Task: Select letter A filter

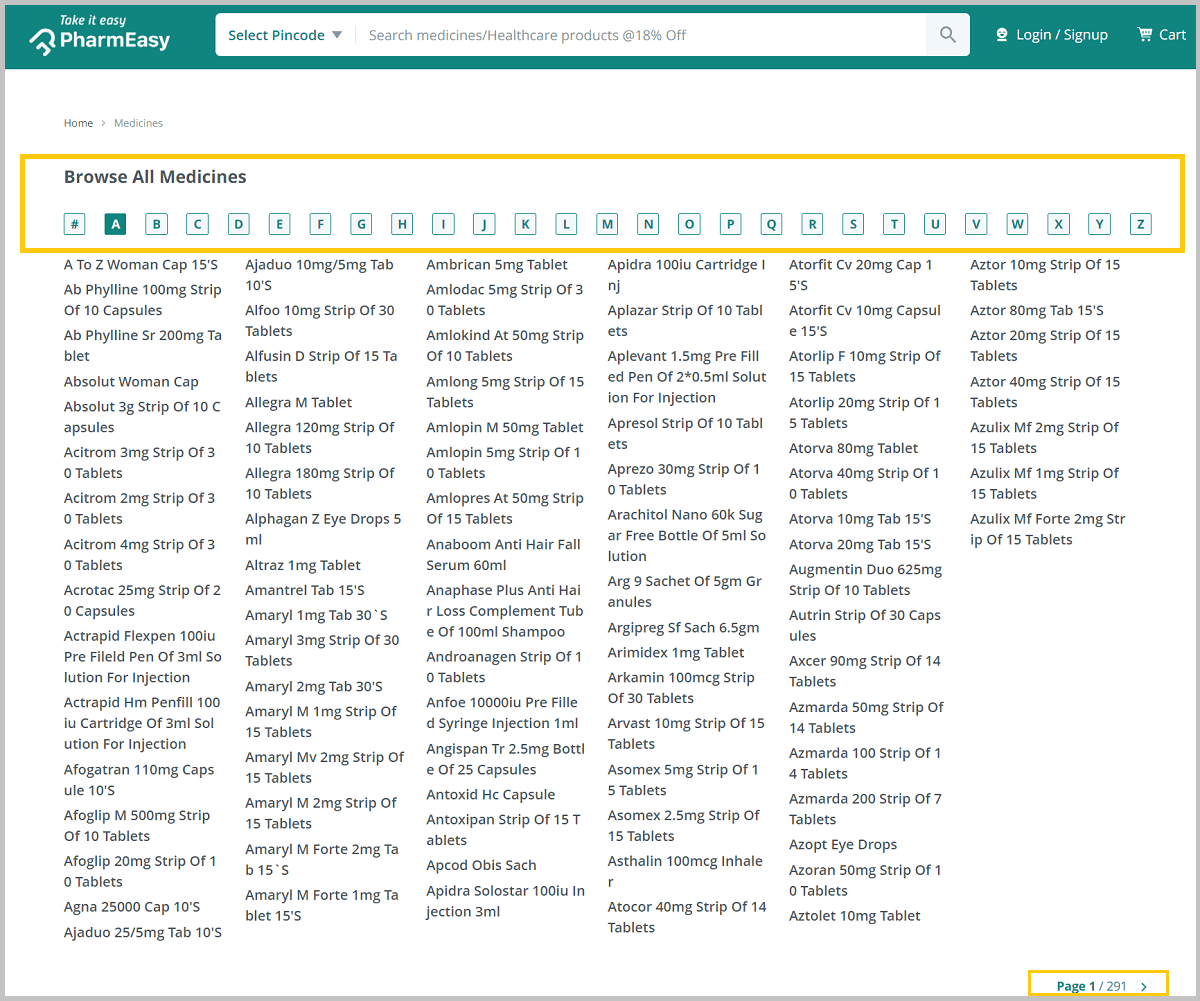Action: [116, 224]
